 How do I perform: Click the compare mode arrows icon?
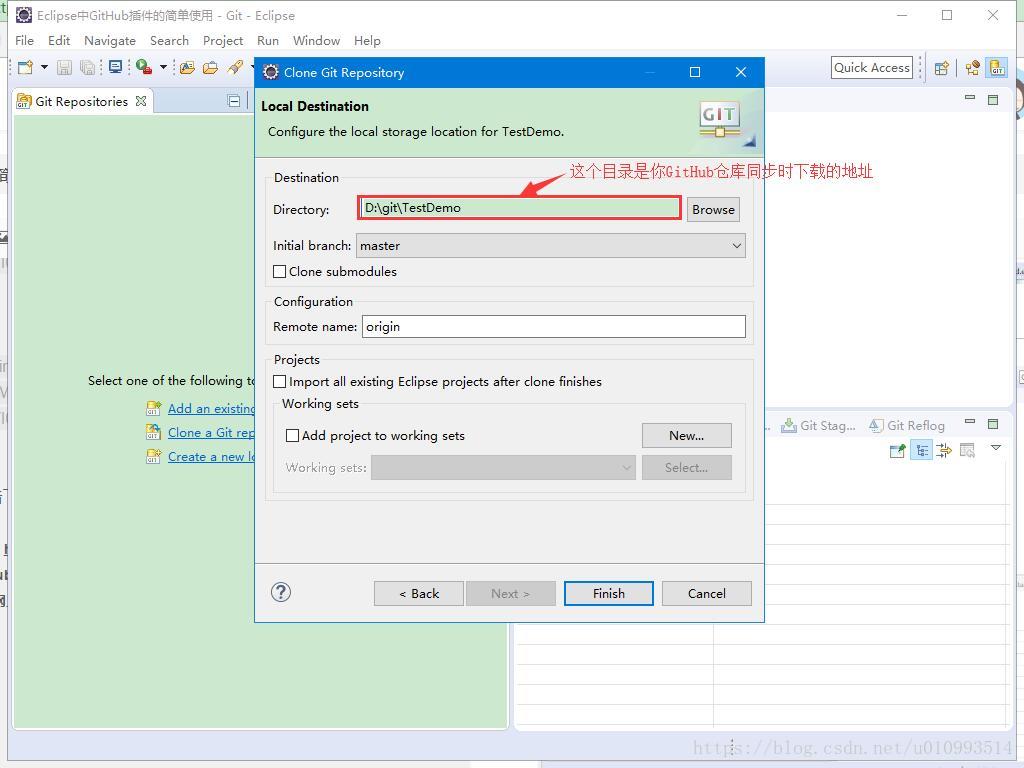tap(944, 451)
